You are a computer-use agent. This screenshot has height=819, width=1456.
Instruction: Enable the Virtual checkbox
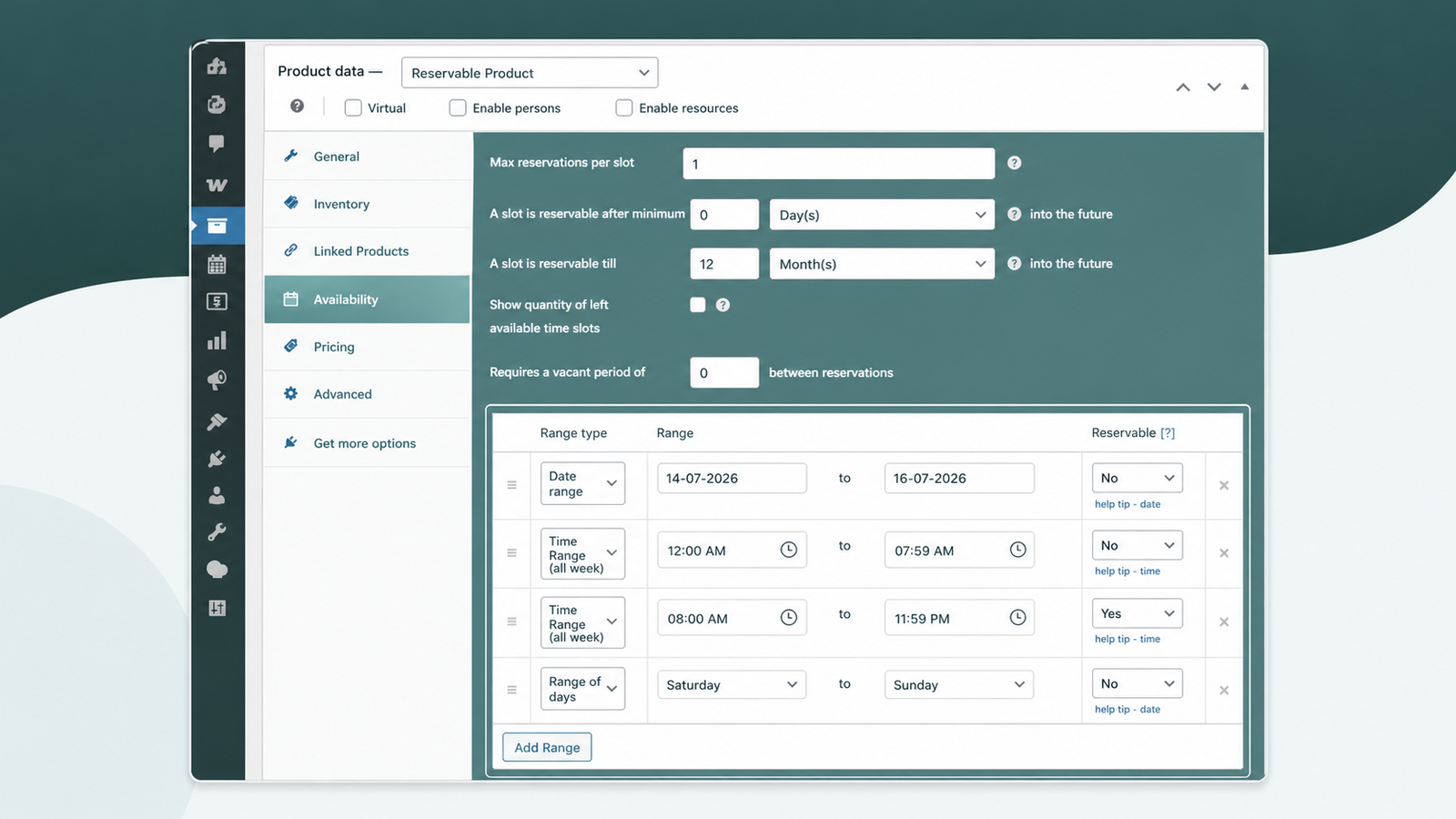(x=353, y=107)
